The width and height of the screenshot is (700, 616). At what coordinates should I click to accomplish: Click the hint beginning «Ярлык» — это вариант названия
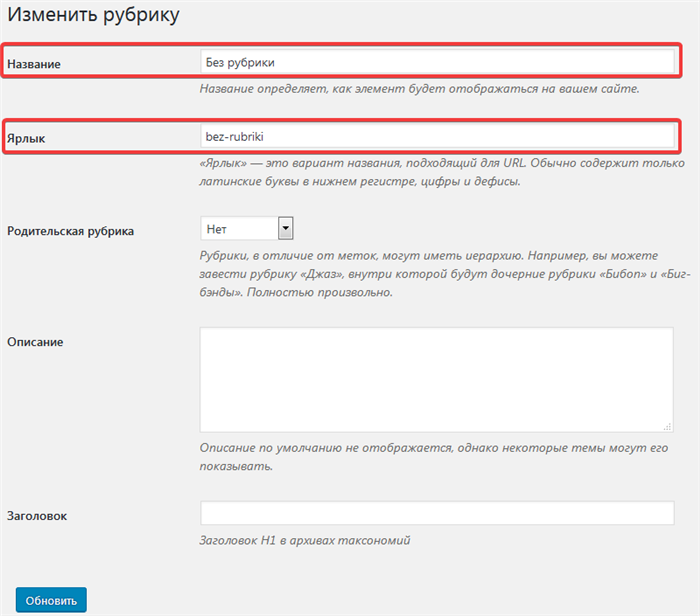[x=442, y=172]
